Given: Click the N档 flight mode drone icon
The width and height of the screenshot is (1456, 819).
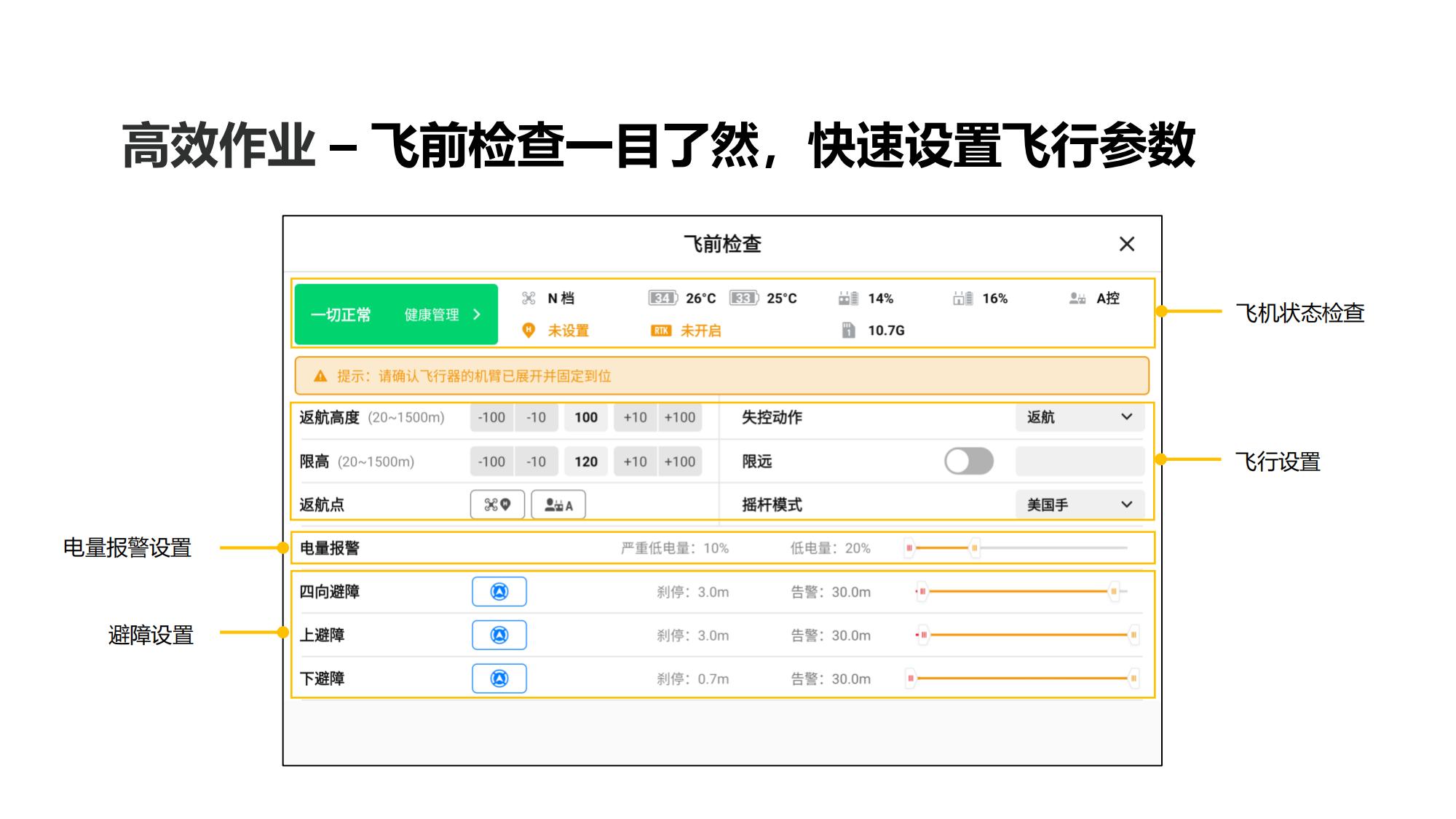Looking at the screenshot, I should (x=529, y=298).
